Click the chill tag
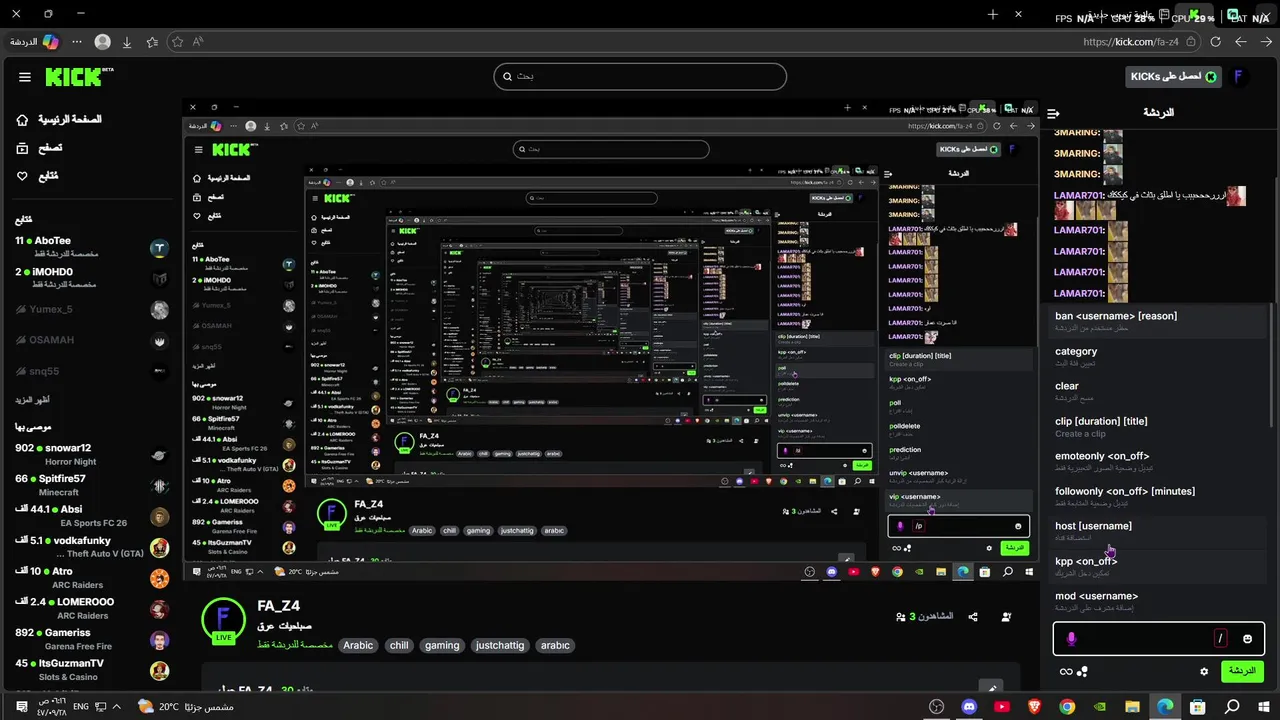1280x720 pixels. point(399,645)
